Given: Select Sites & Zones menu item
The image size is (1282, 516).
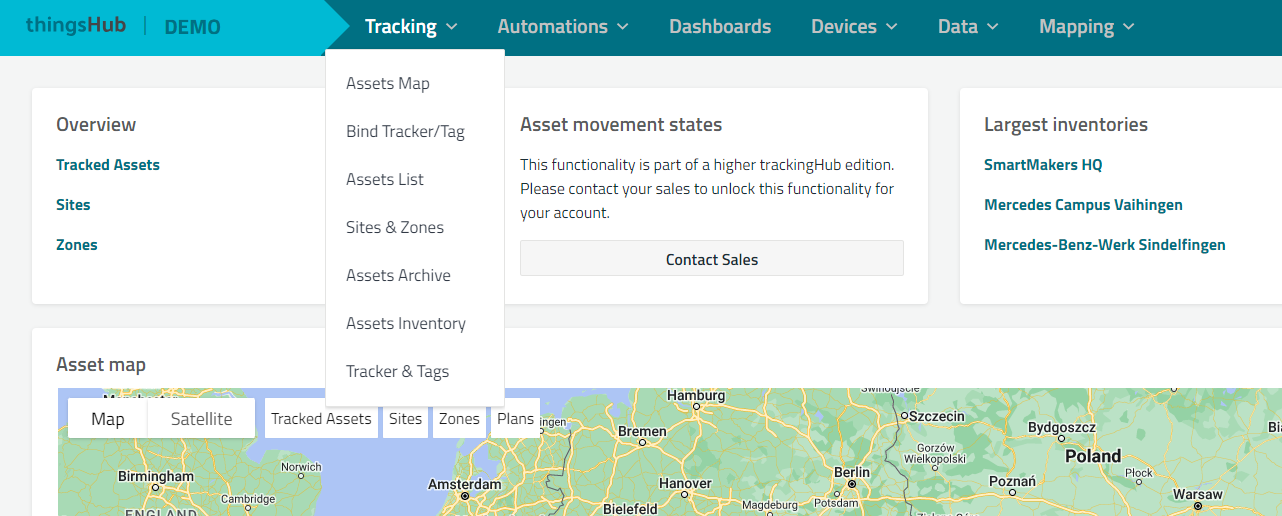Looking at the screenshot, I should click(x=395, y=228).
